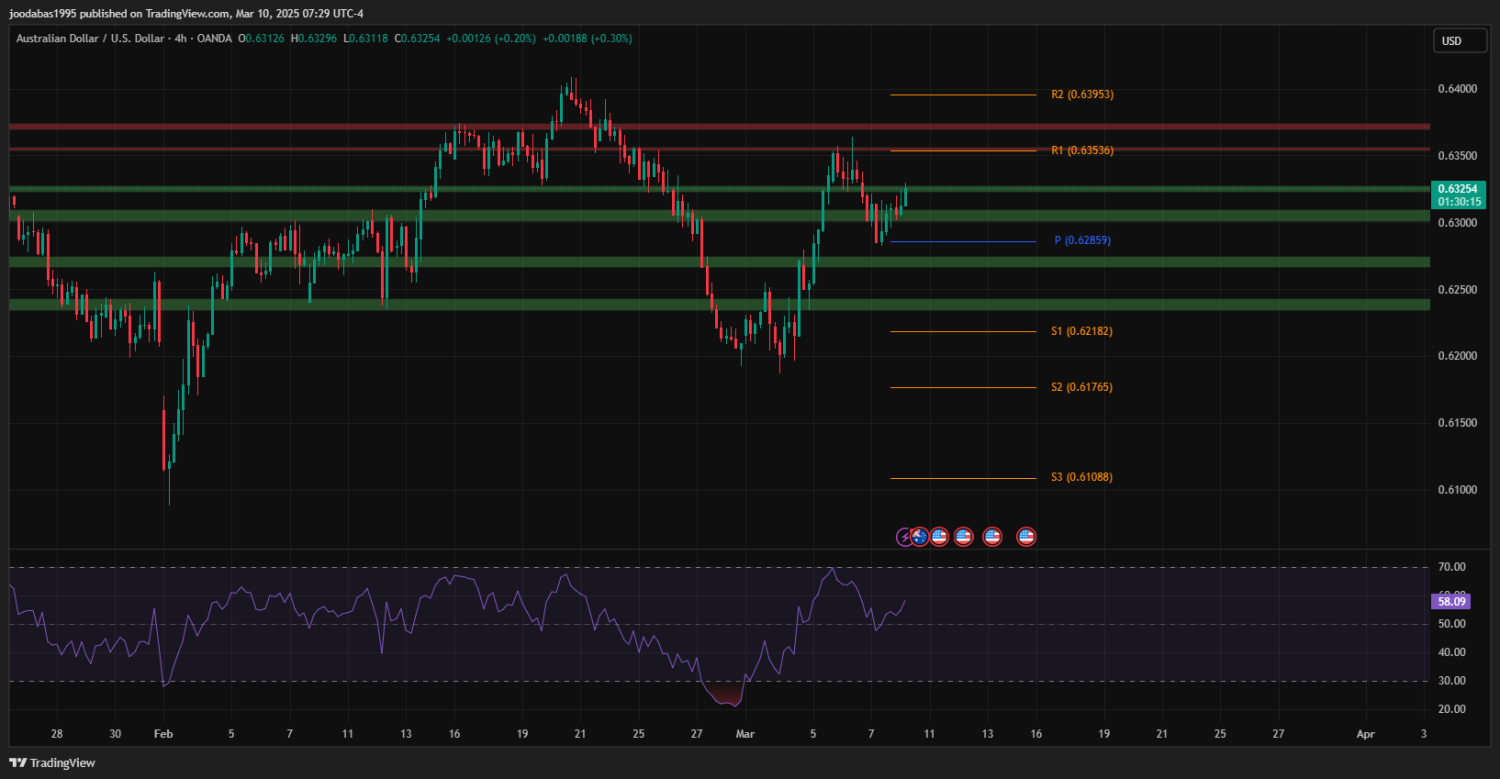Click the Mar label on time axis

[745, 734]
